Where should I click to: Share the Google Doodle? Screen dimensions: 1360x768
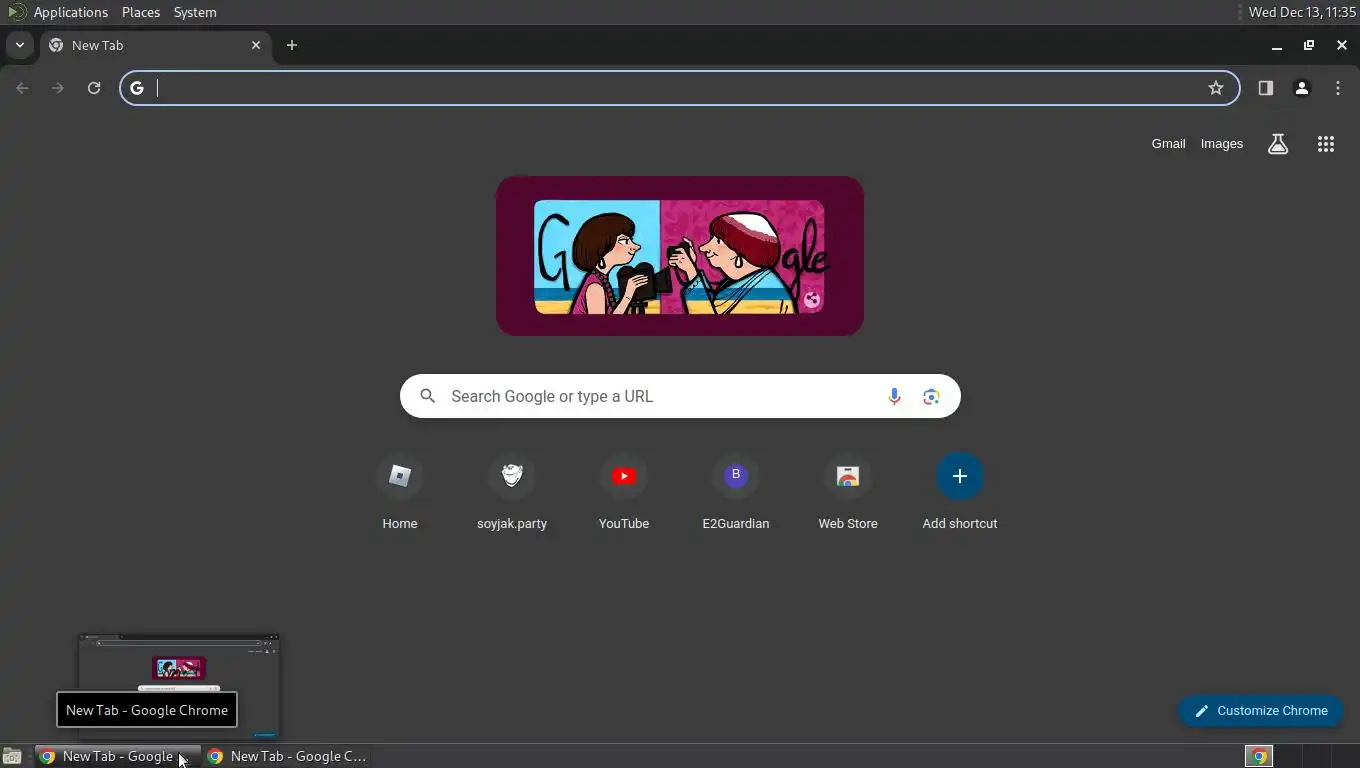coord(812,299)
